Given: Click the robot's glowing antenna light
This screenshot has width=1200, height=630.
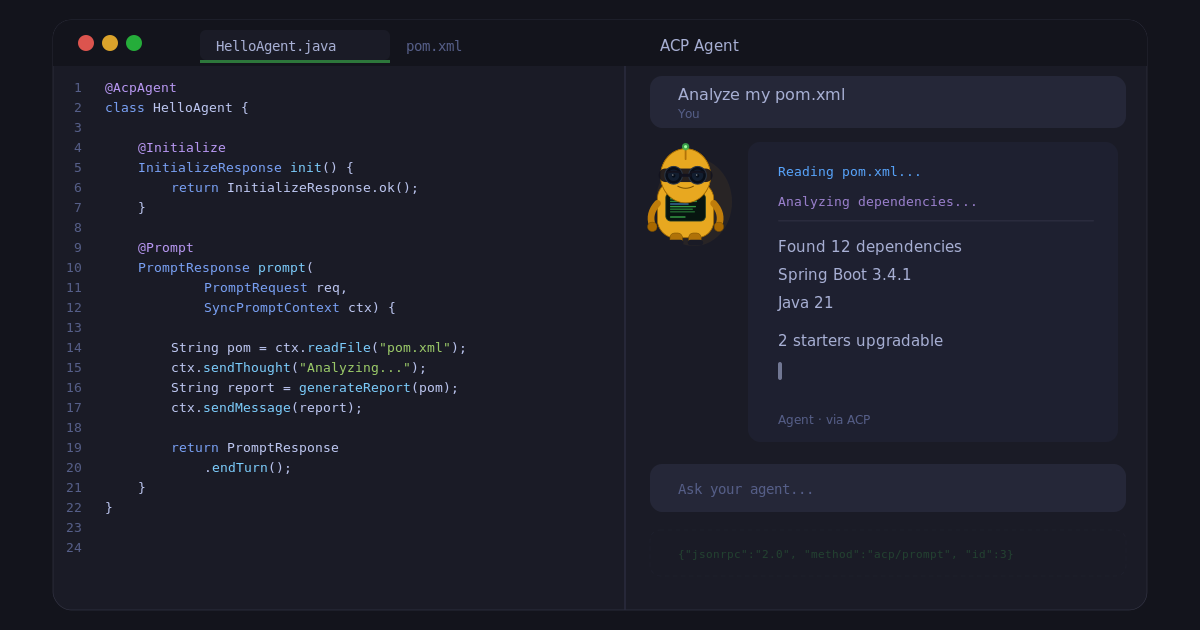Looking at the screenshot, I should tap(686, 145).
